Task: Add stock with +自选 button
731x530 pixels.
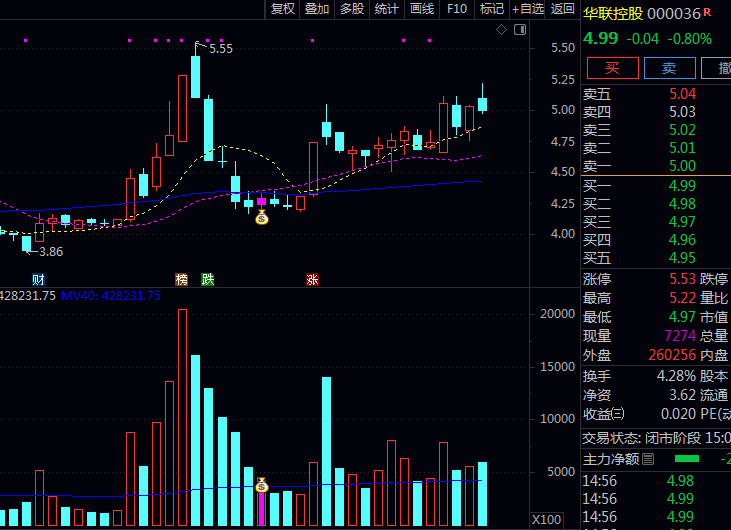Action: [x=527, y=9]
